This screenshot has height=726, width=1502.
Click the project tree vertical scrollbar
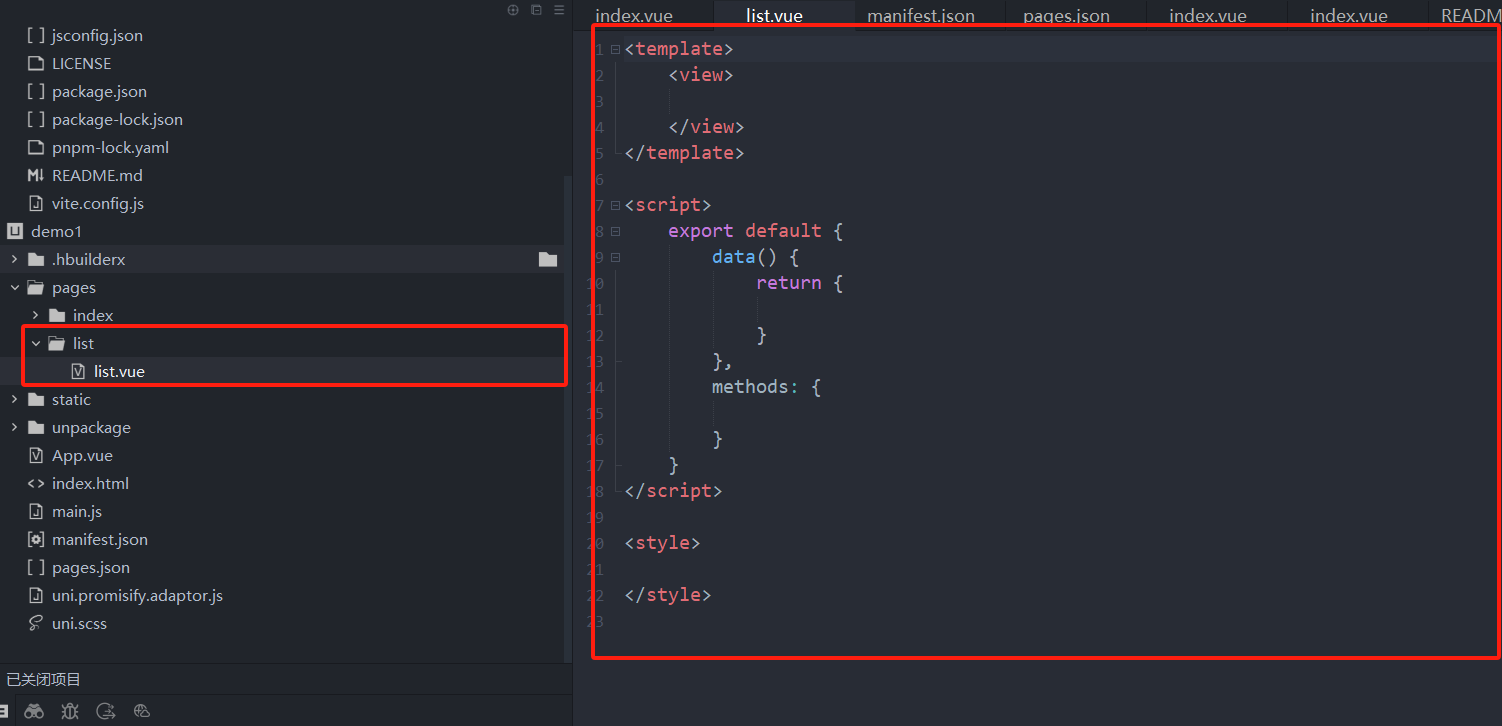click(568, 418)
